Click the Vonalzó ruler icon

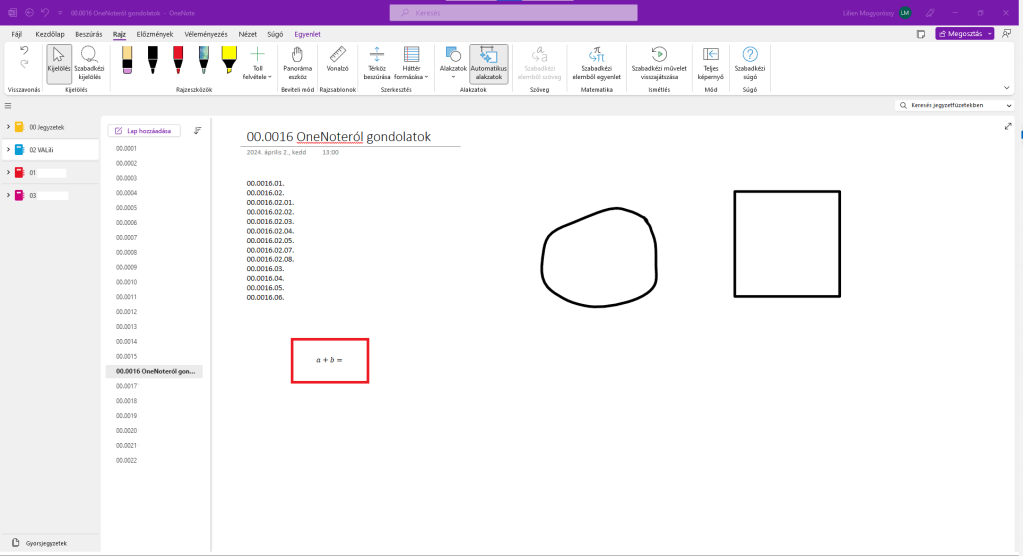coord(337,60)
